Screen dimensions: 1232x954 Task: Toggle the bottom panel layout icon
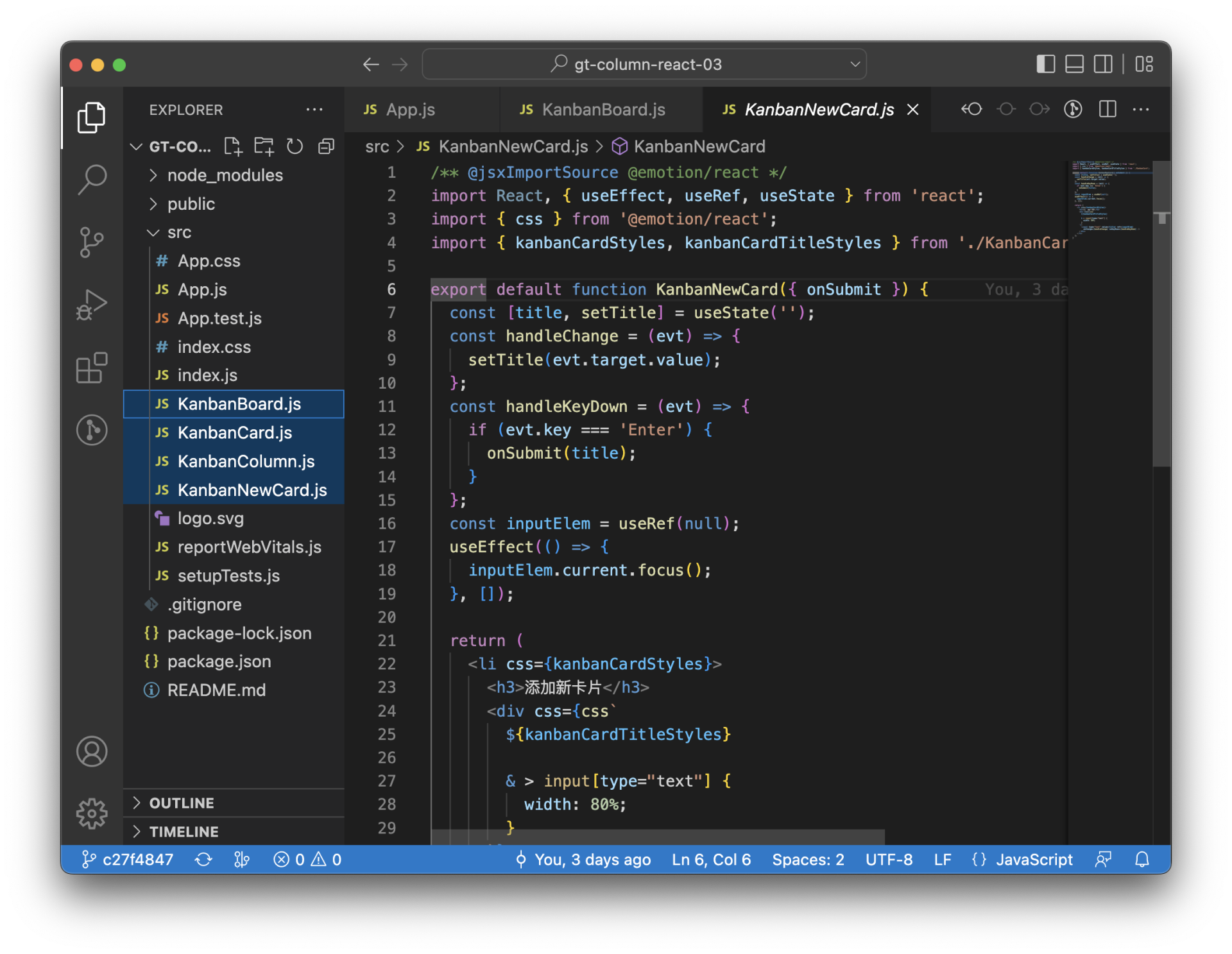[x=1074, y=64]
